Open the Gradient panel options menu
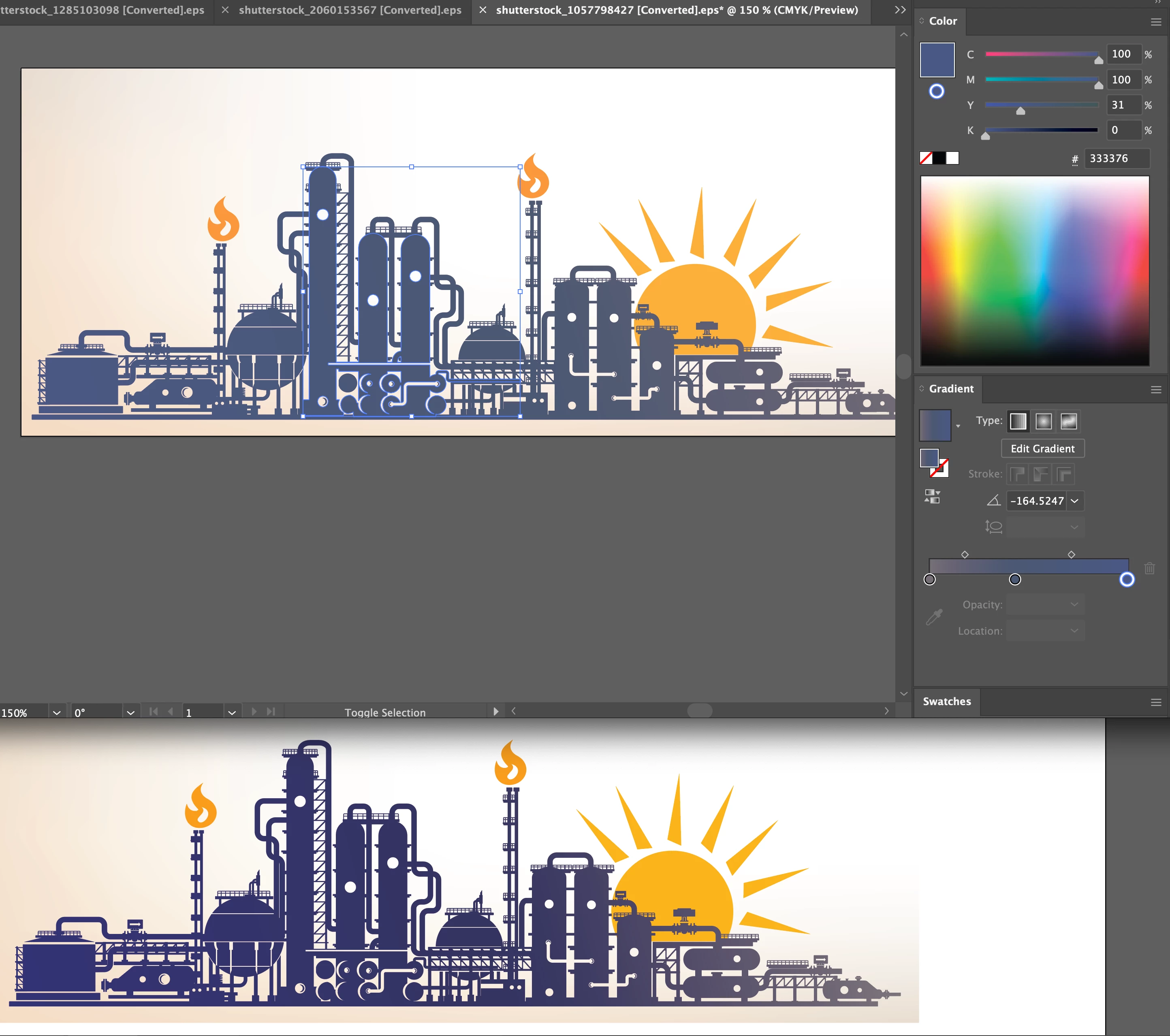1170x1036 pixels. point(1156,389)
